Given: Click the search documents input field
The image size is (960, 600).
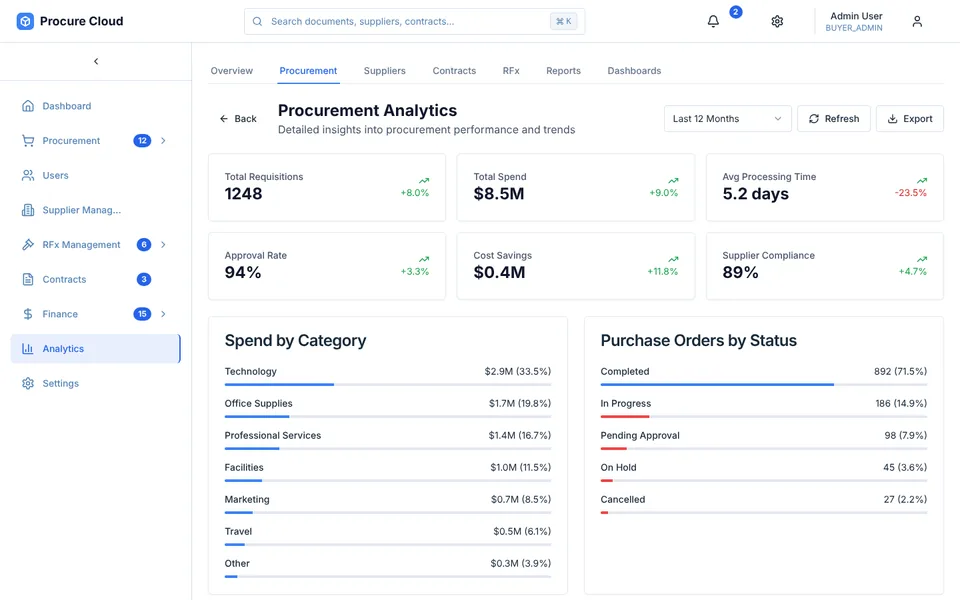Looking at the screenshot, I should pyautogui.click(x=414, y=21).
